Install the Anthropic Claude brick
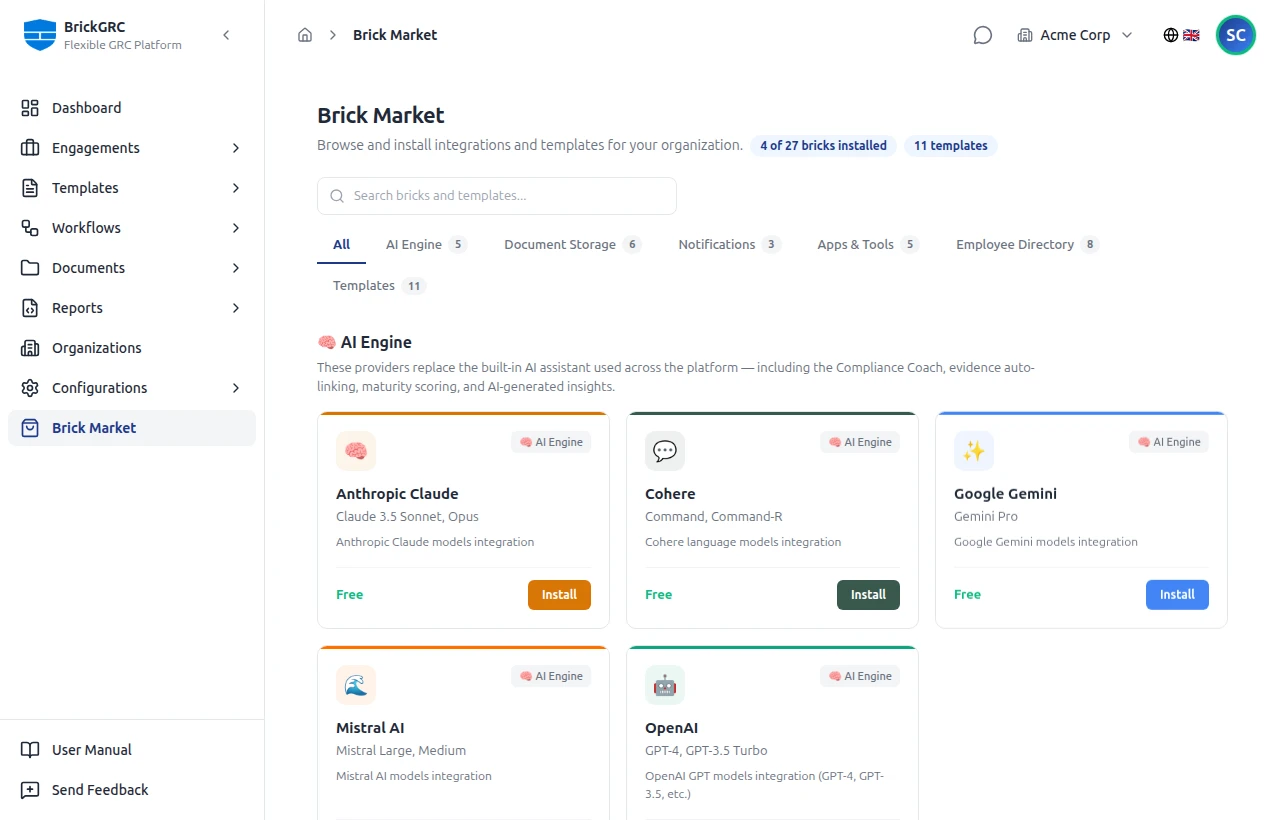Image resolution: width=1280 pixels, height=820 pixels. 559,594
